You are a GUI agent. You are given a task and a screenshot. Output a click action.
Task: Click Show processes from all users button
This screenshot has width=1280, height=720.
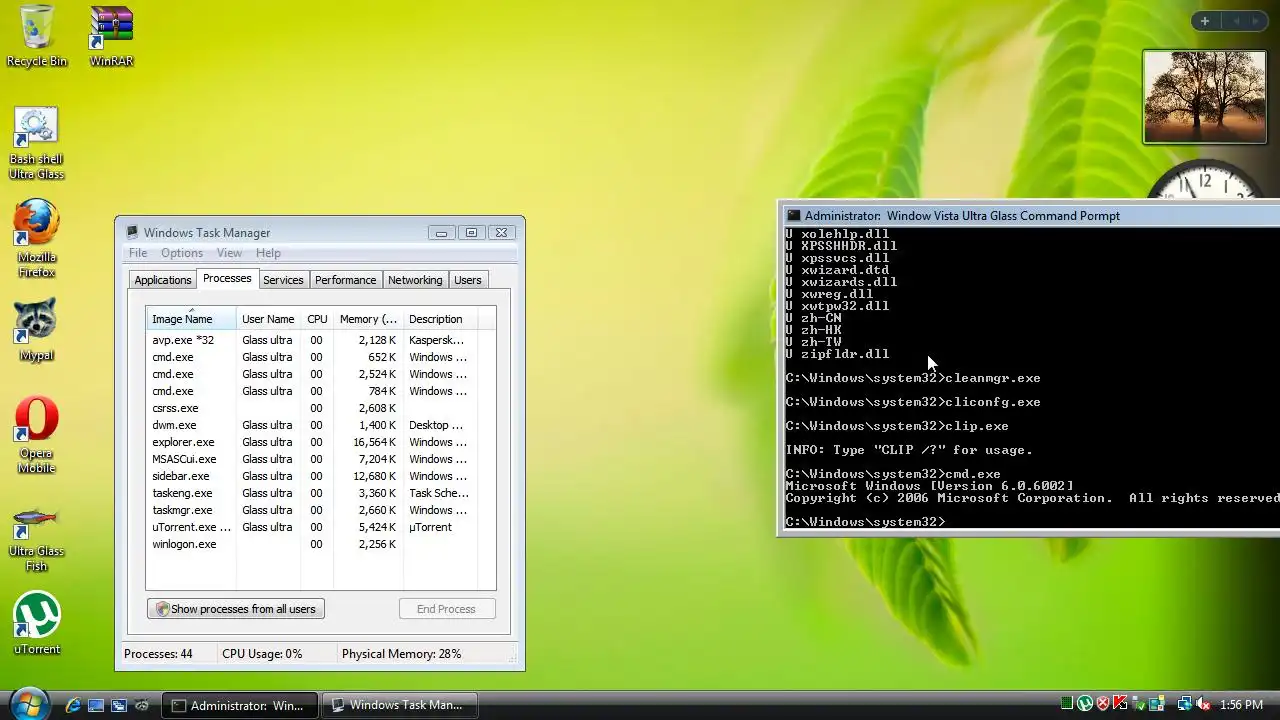(236, 609)
